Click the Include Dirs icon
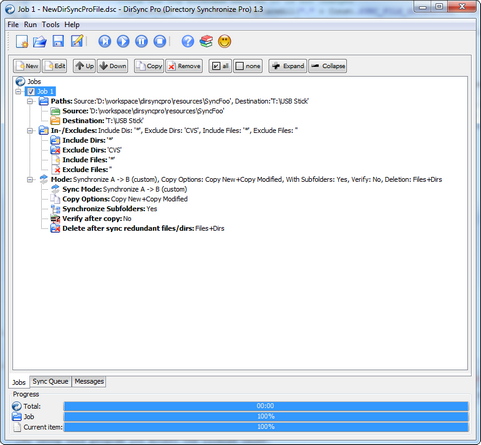 [55, 140]
